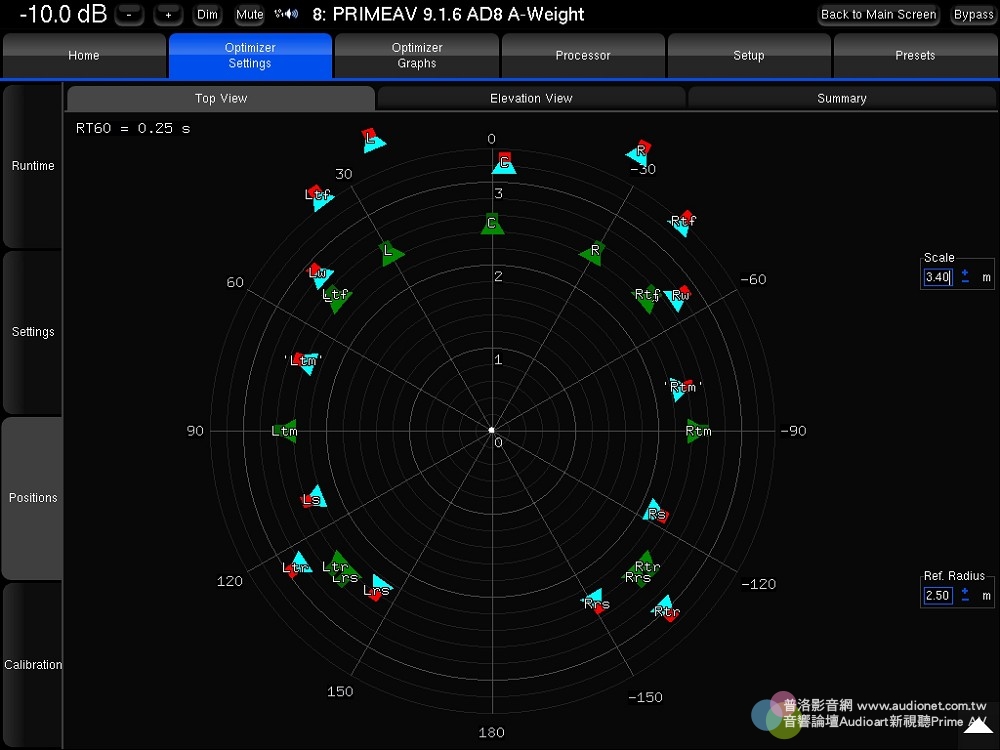This screenshot has width=1000, height=750.
Task: Select the green Ltm speaker marker
Action: [286, 431]
